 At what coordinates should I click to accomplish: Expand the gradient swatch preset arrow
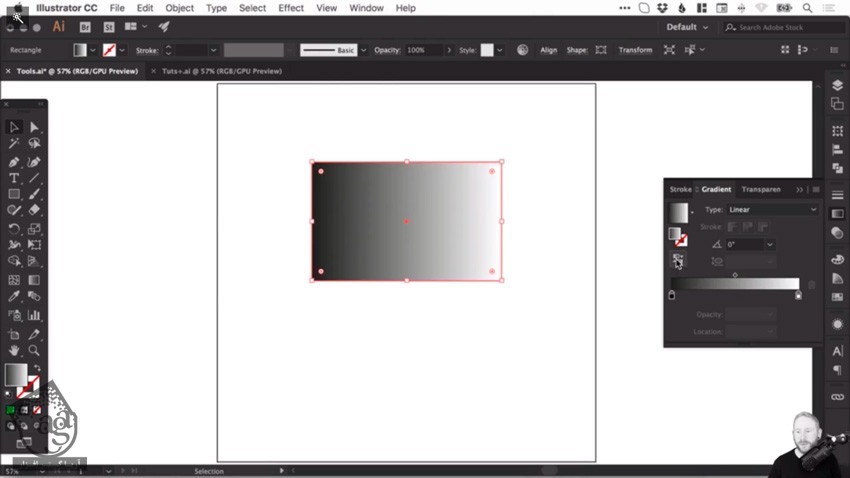pos(692,212)
